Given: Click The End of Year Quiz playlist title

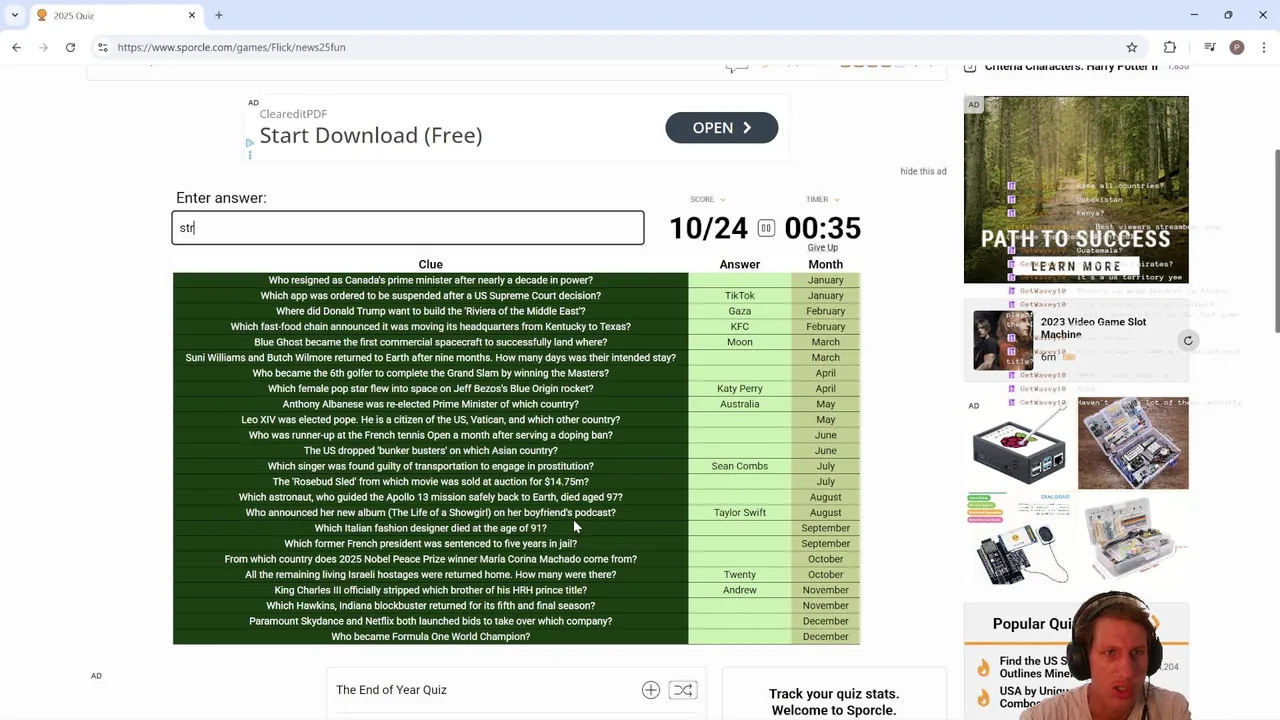Looking at the screenshot, I should (x=391, y=690).
